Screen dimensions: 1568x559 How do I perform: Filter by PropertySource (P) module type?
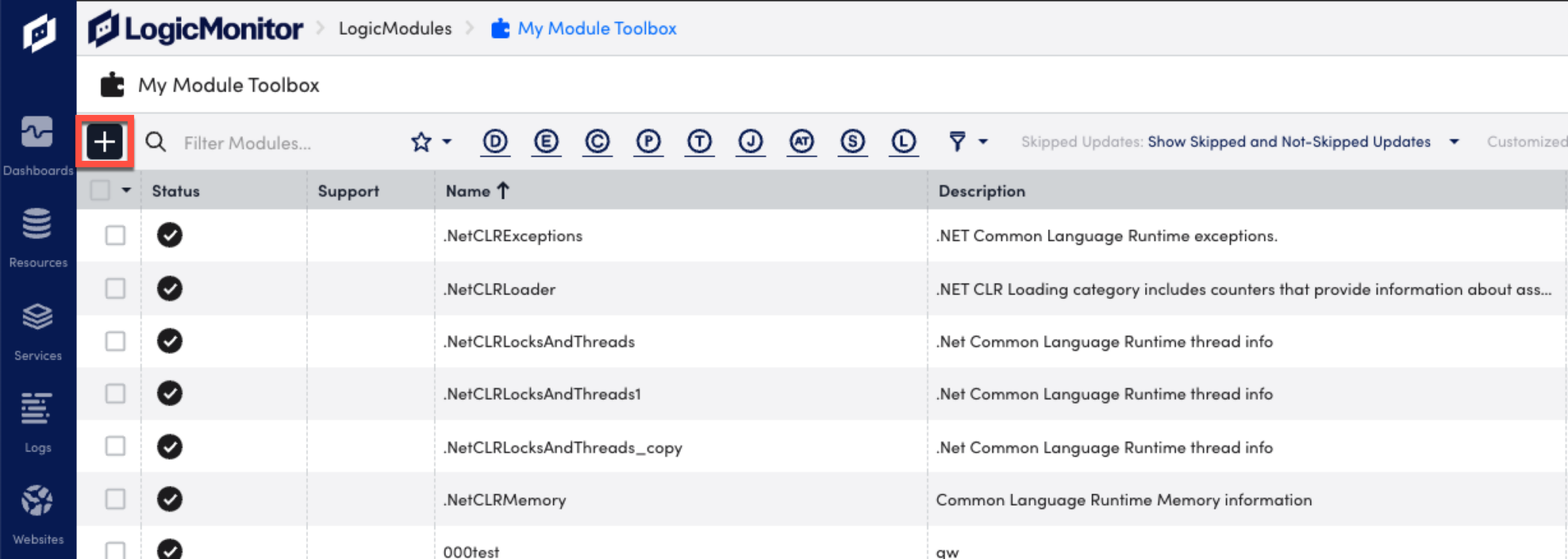[x=648, y=142]
